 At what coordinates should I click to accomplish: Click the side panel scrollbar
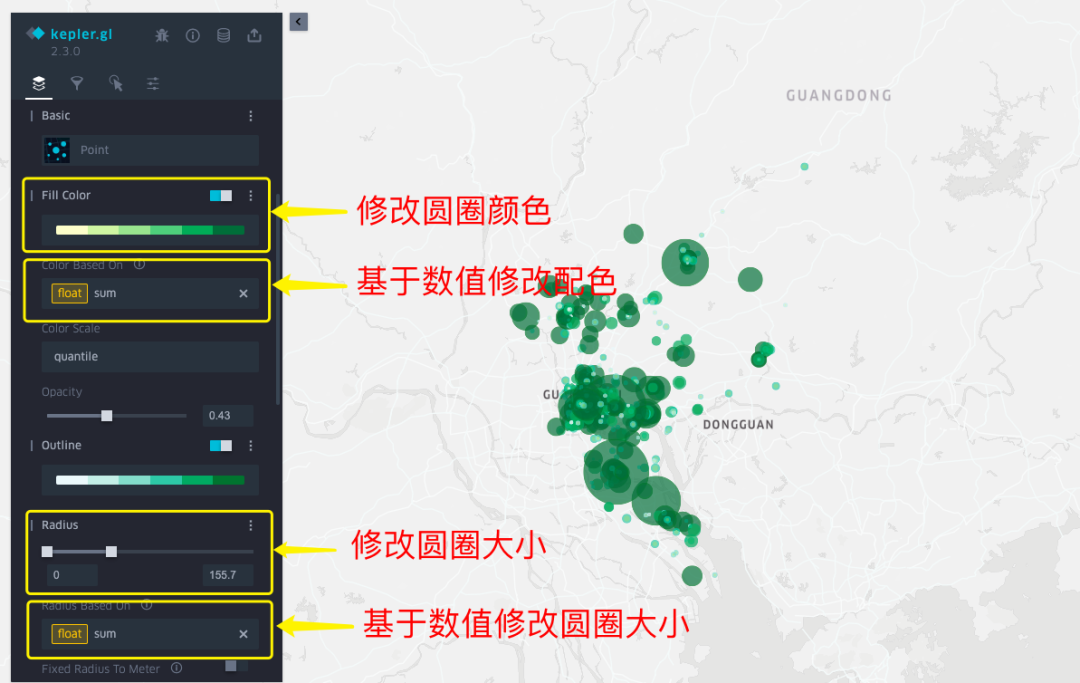point(278,300)
